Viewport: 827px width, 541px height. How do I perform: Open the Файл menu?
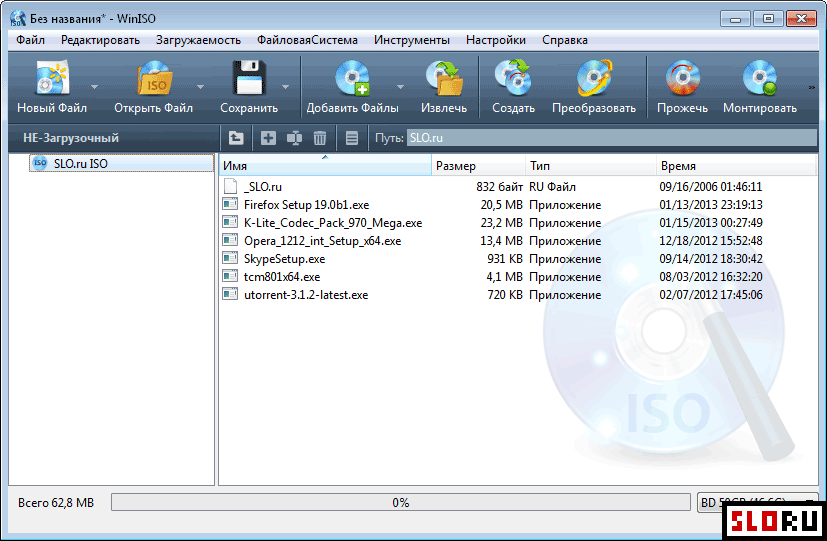[x=31, y=40]
